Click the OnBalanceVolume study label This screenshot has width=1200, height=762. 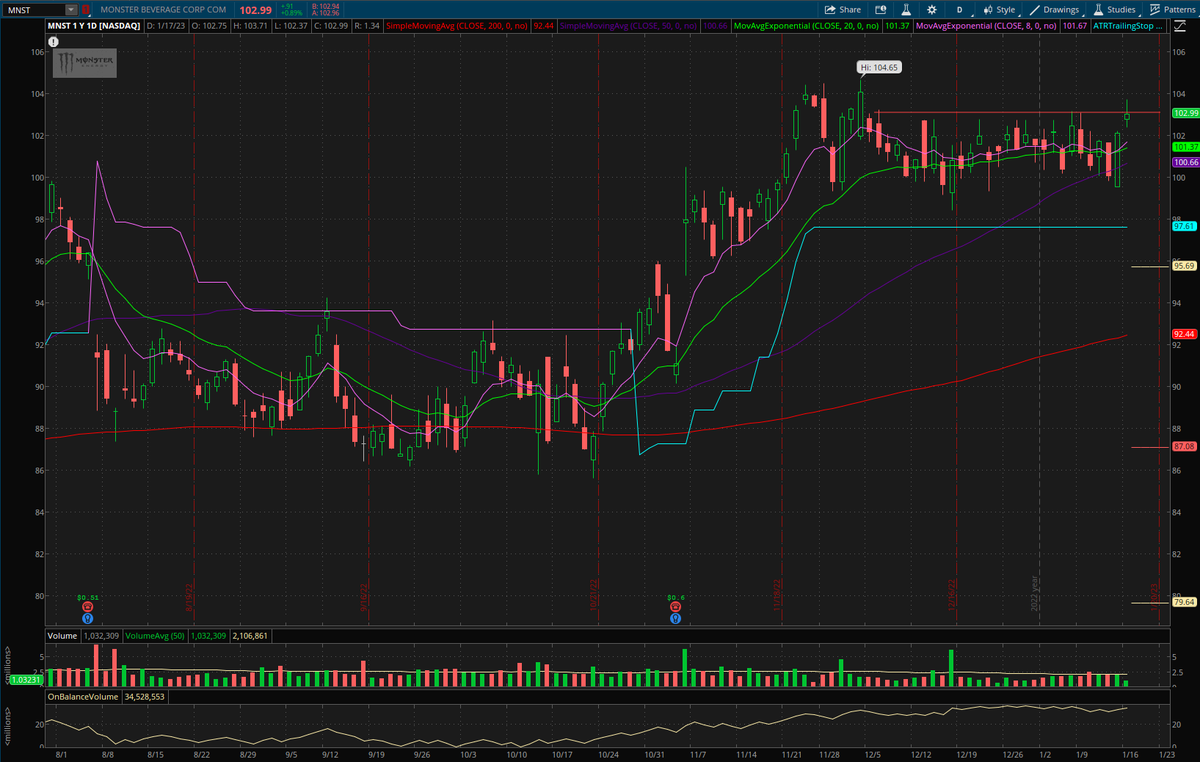82,696
